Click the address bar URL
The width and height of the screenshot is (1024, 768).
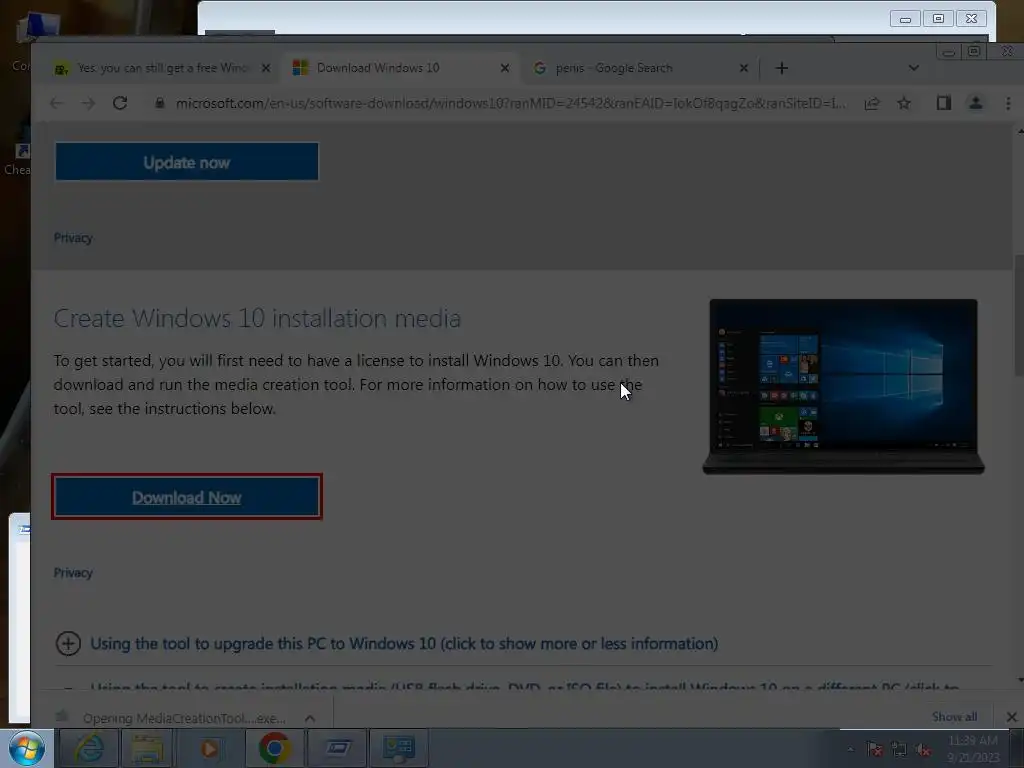point(511,103)
